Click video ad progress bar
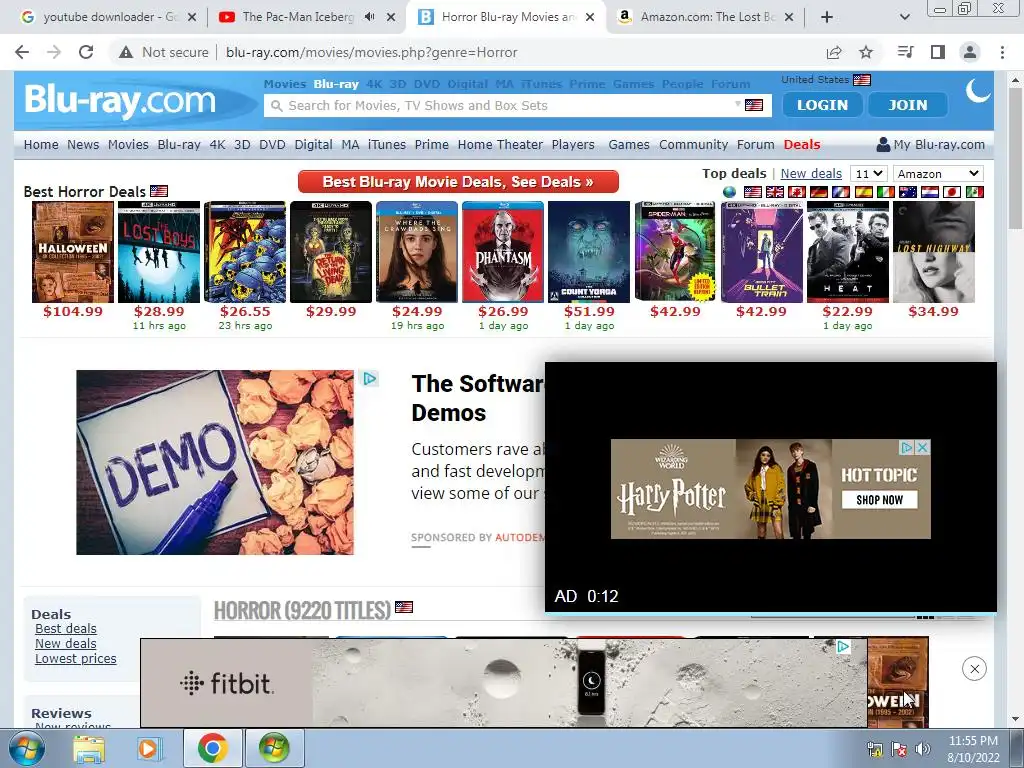The width and height of the screenshot is (1024, 768). tap(771, 613)
